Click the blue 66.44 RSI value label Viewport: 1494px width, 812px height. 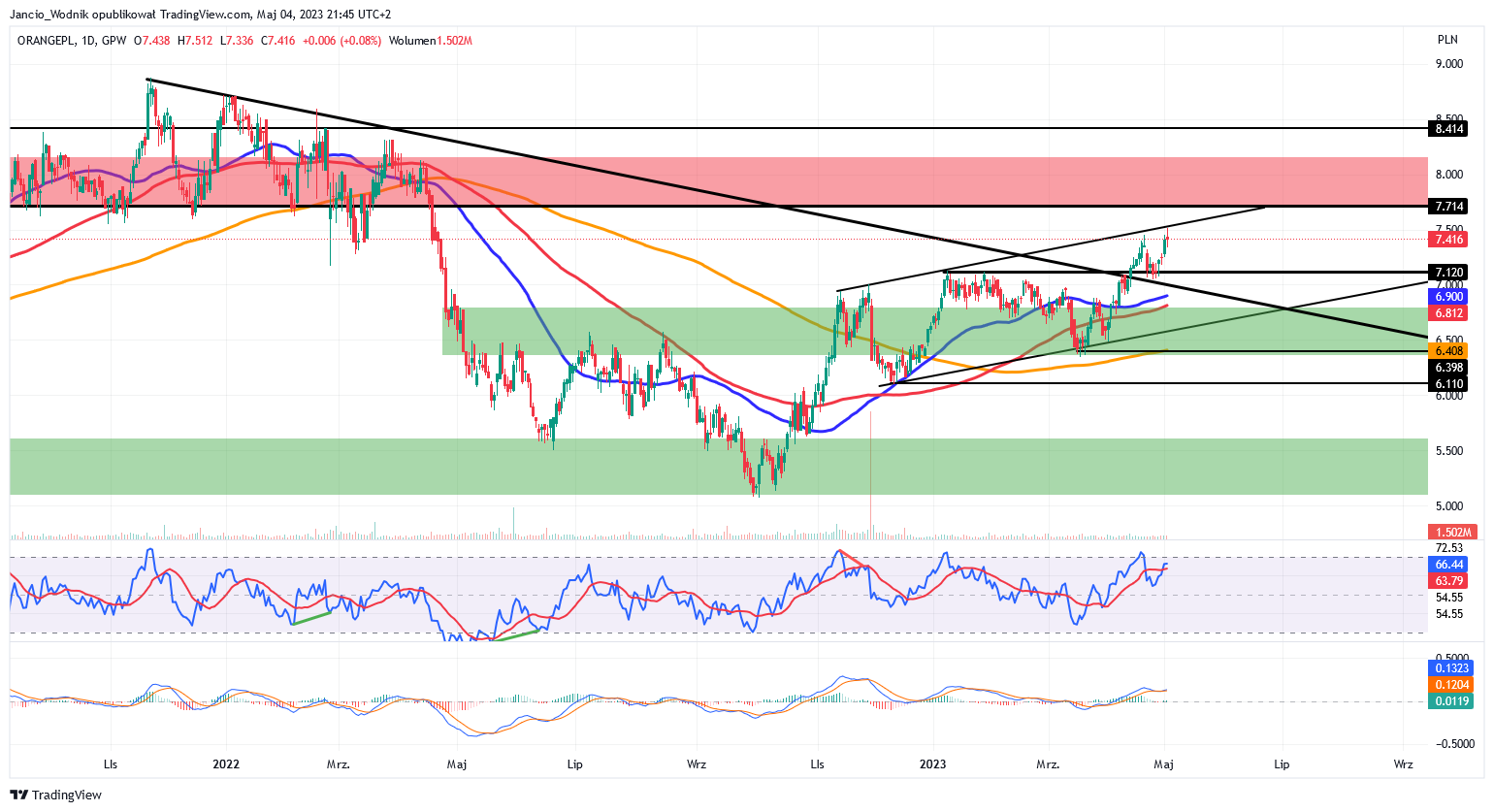(1449, 565)
